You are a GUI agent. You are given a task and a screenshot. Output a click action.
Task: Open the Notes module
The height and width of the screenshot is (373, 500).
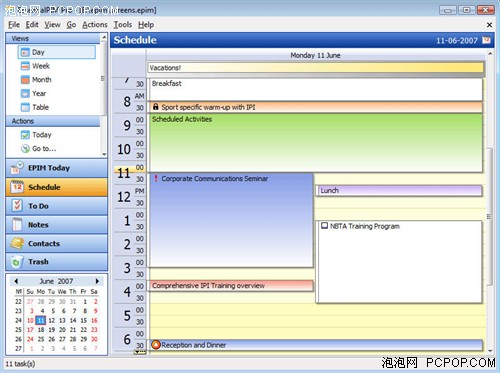coord(57,225)
